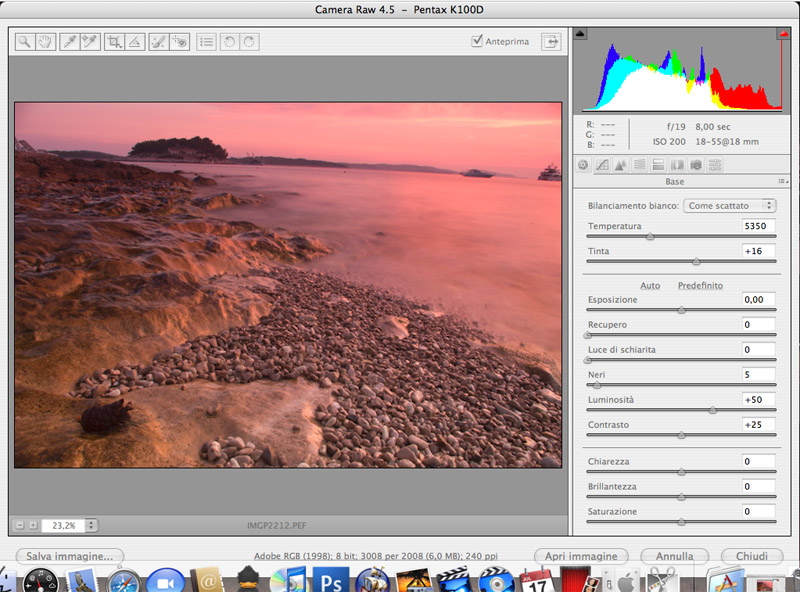
Task: Choose the Straighten tool
Action: [135, 42]
